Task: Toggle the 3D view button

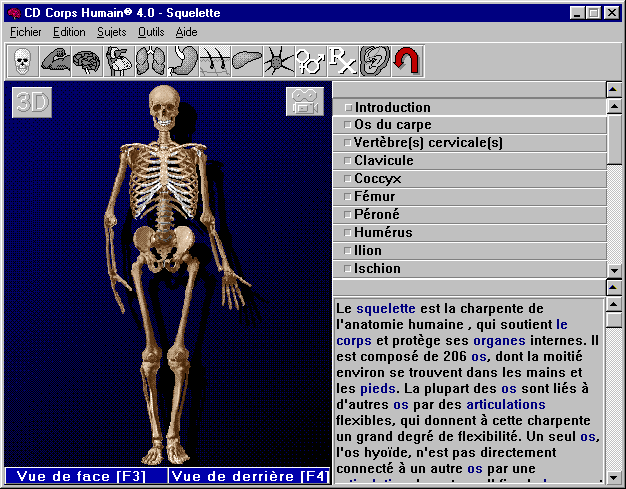Action: point(31,102)
